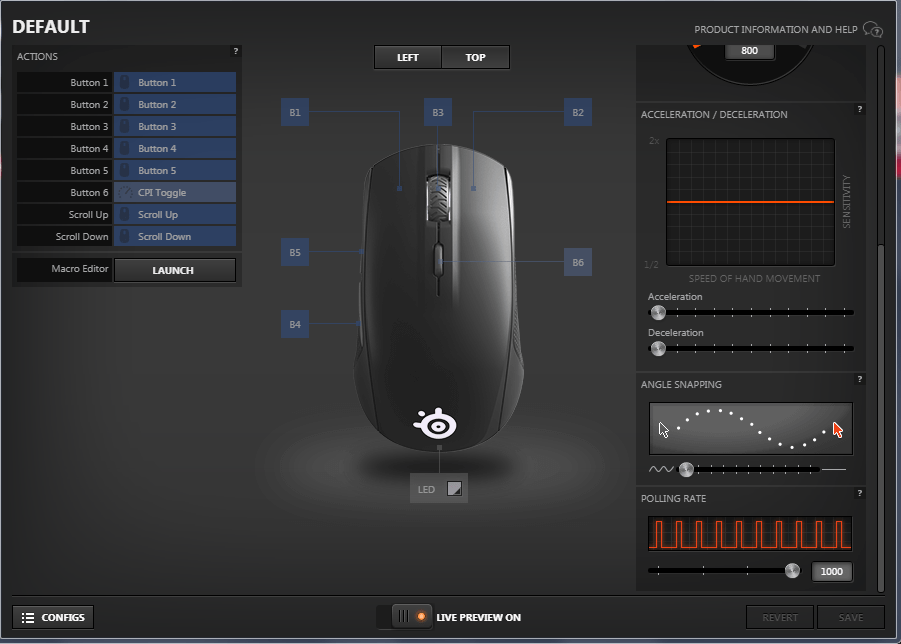
Task: Click the polling rate waveform display
Action: 750,534
